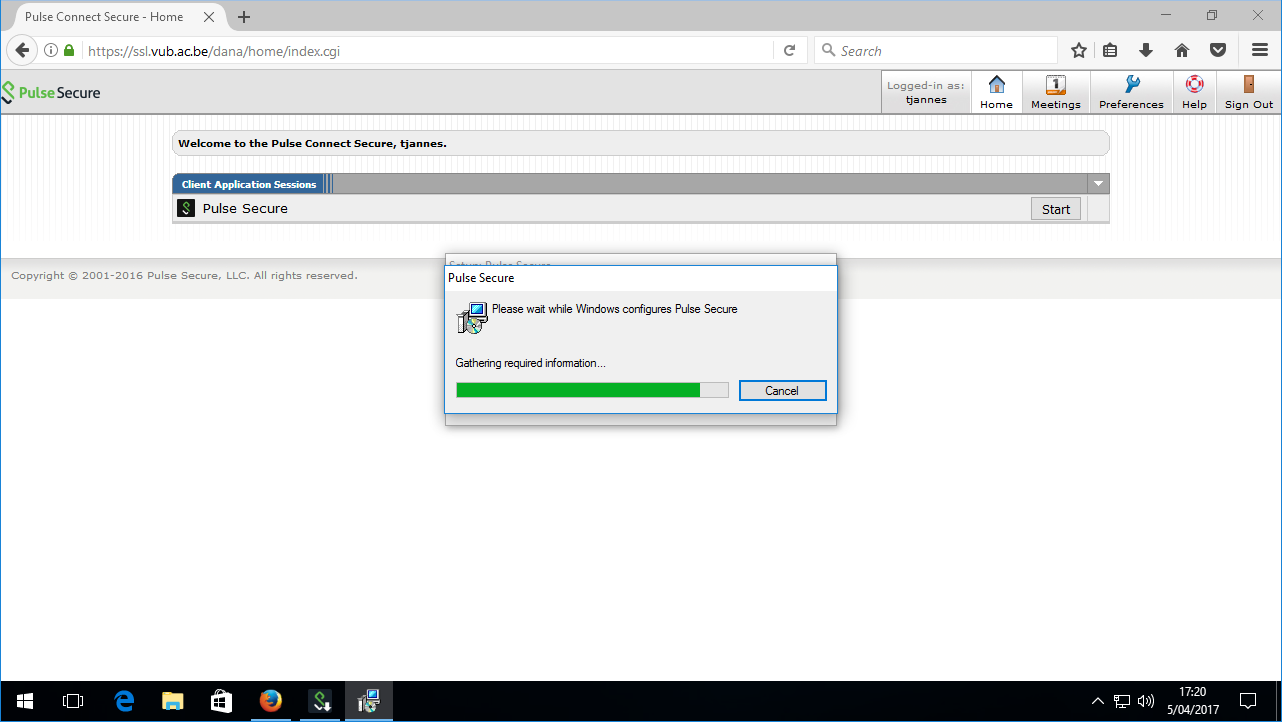Screen dimensions: 1282x722
Task: Click the installer icon in the dialog
Action: point(471,318)
